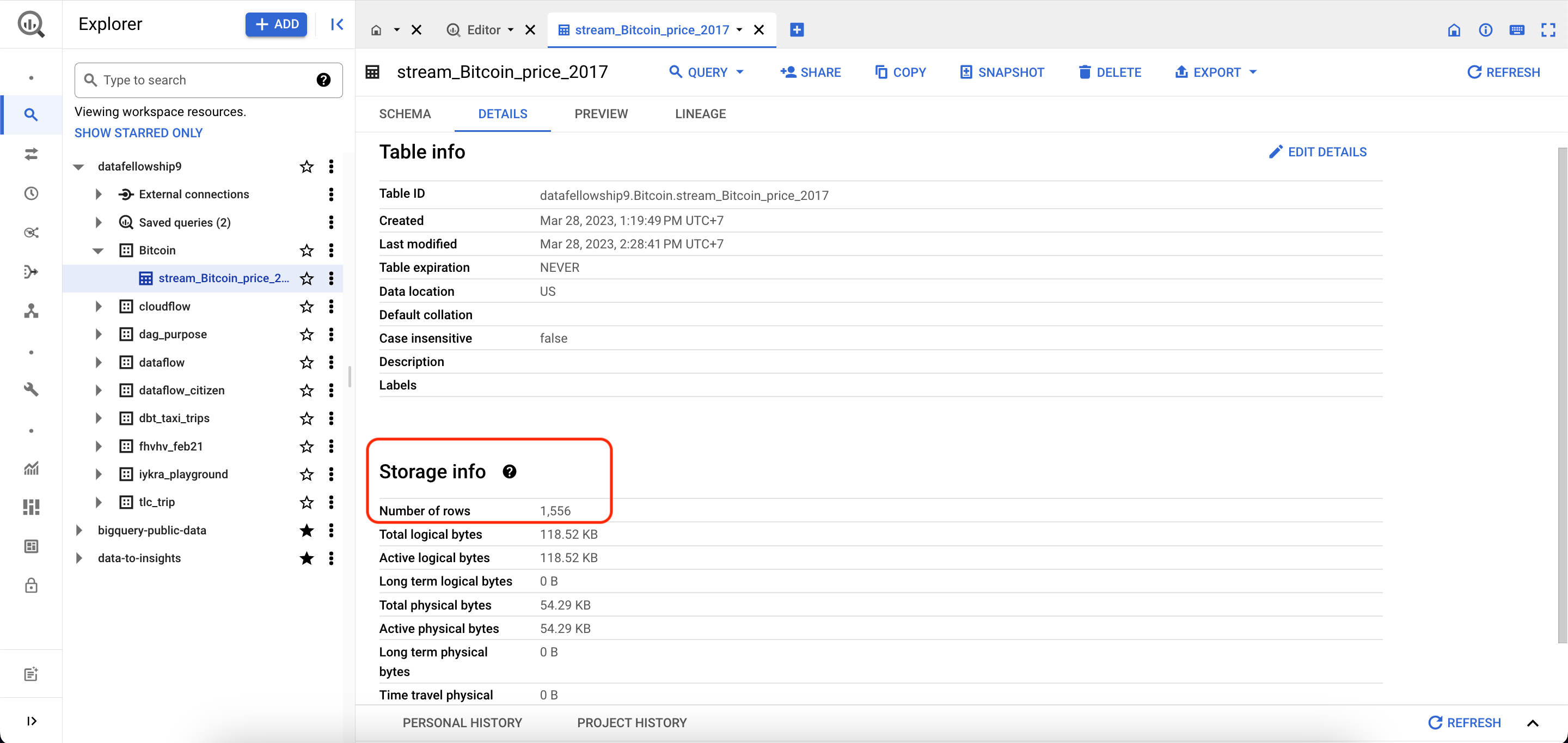
Task: Open the settings wrench in the sidebar
Action: point(30,389)
